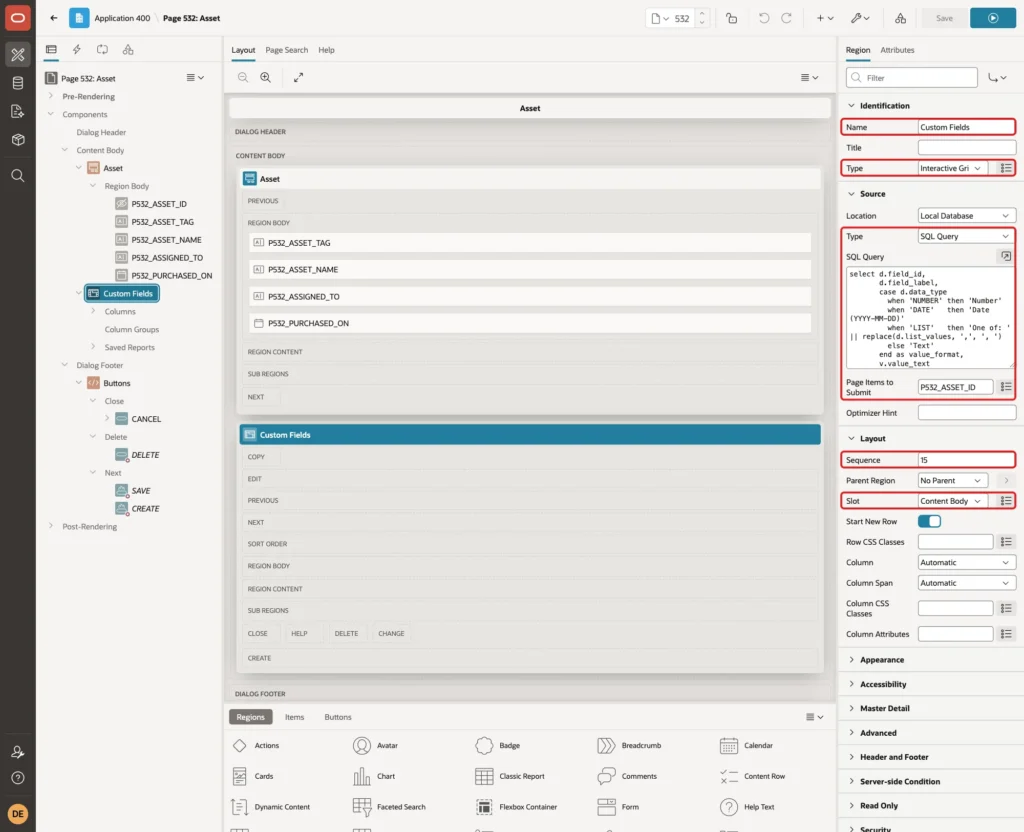Image resolution: width=1024 pixels, height=832 pixels.
Task: Click the SQL Query text area
Action: click(930, 317)
